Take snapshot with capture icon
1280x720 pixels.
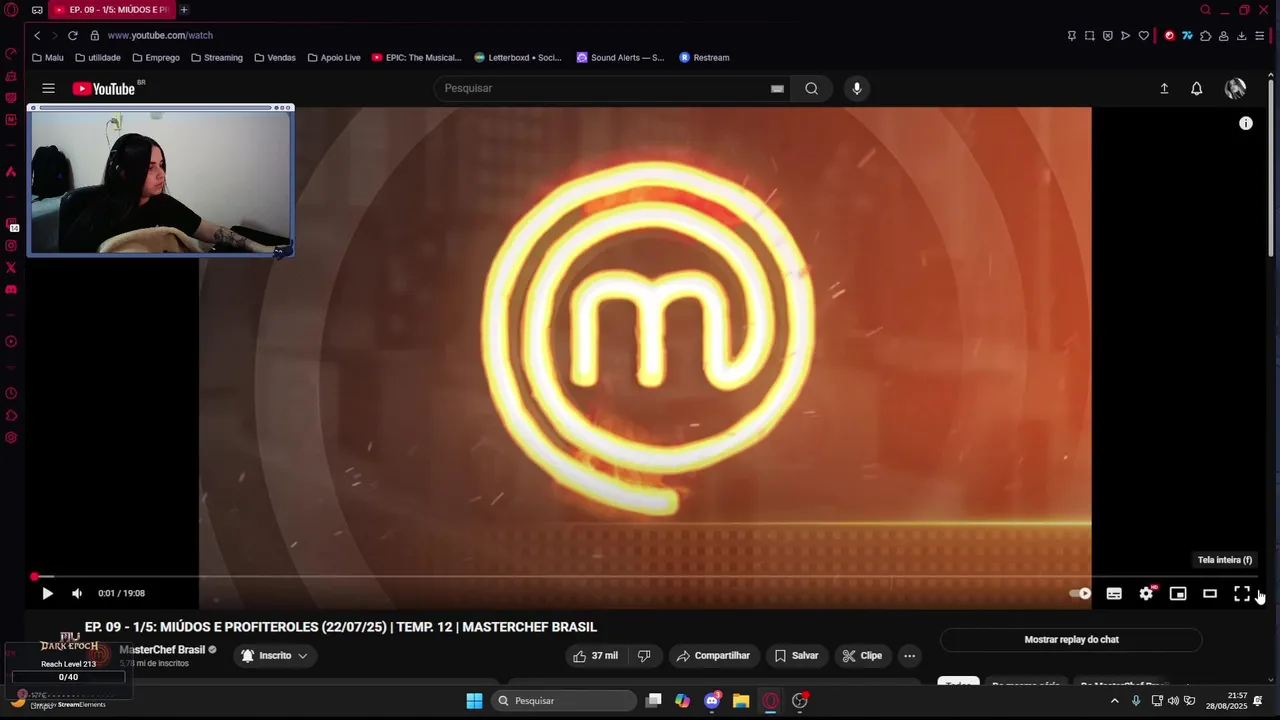click(1090, 35)
